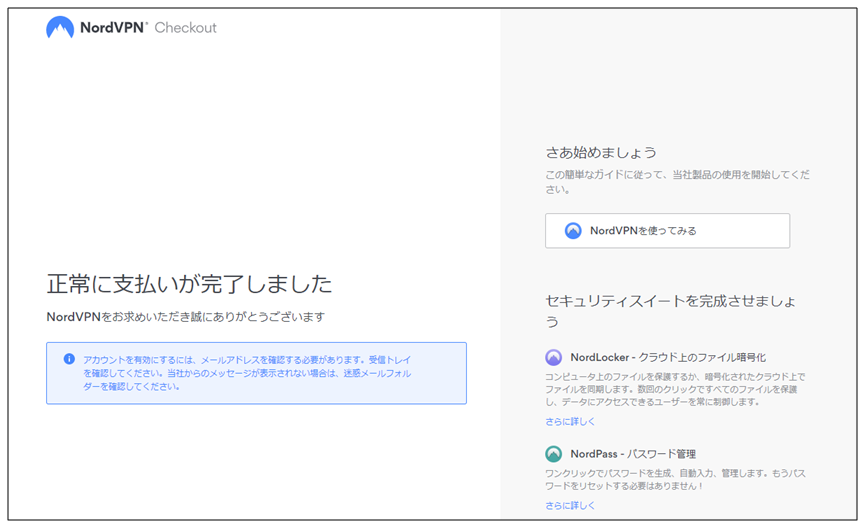Open the さらに詳しく link under NordLocker
This screenshot has width=863, height=523.
[570, 422]
